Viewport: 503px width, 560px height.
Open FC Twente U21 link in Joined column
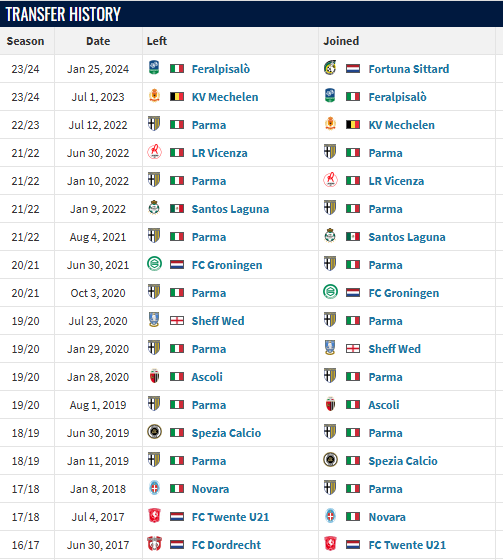coord(407,545)
